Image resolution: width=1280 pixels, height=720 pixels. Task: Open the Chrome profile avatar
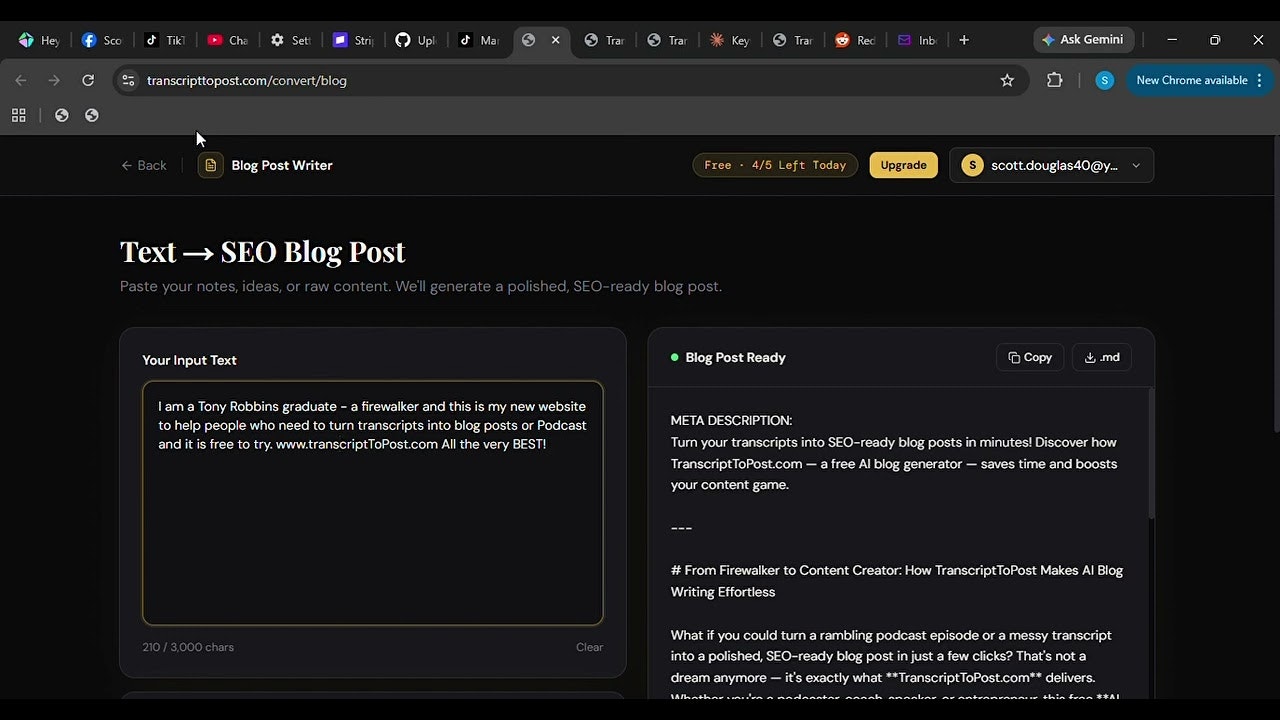point(1105,80)
